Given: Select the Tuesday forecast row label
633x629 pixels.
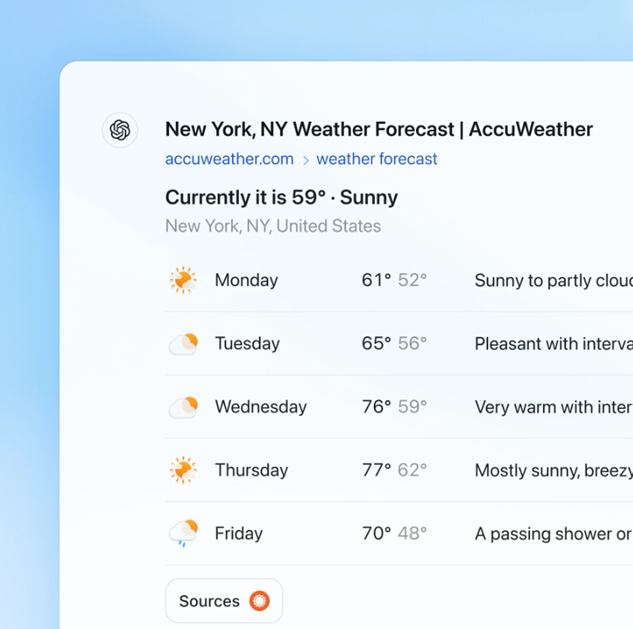Looking at the screenshot, I should (247, 343).
